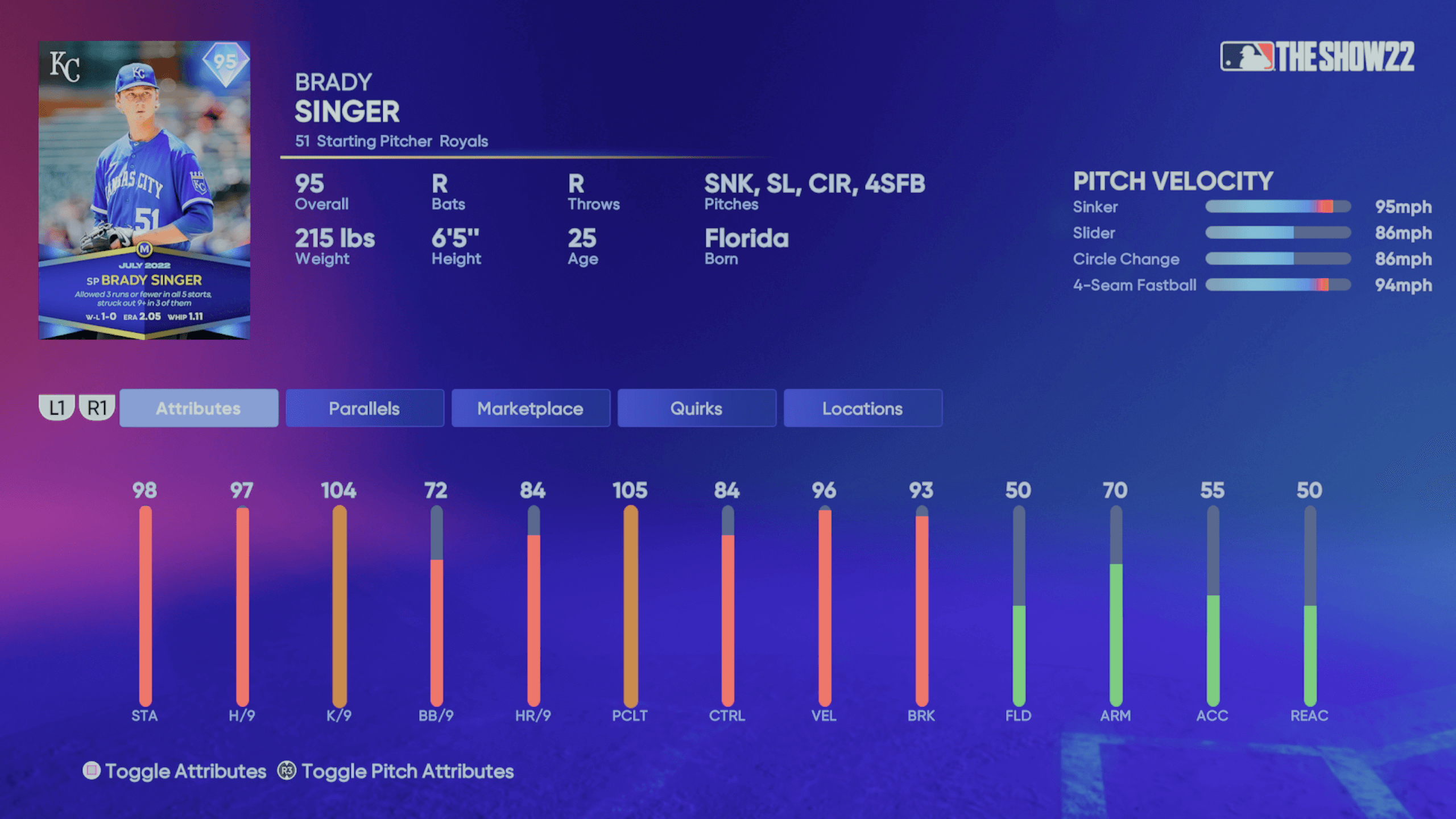Open the Attributes tab
Viewport: 1456px width, 819px height.
click(x=198, y=408)
